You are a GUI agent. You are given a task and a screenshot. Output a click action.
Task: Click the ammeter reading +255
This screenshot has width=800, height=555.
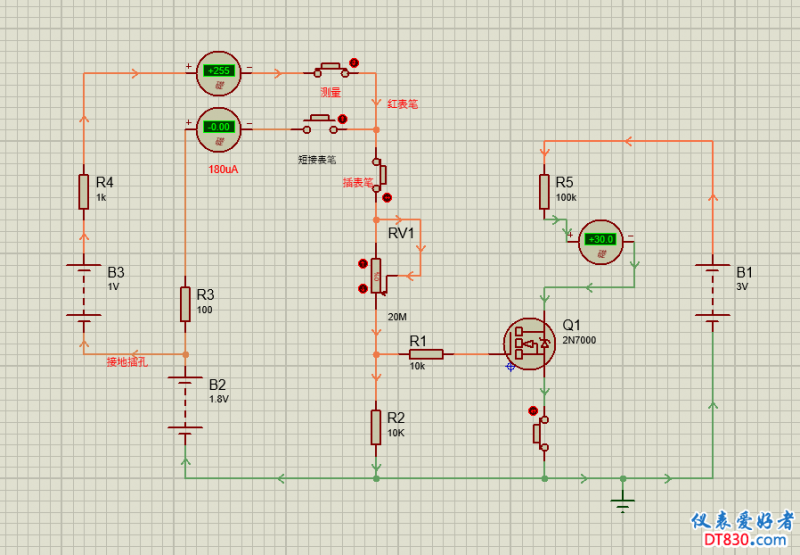tap(218, 71)
